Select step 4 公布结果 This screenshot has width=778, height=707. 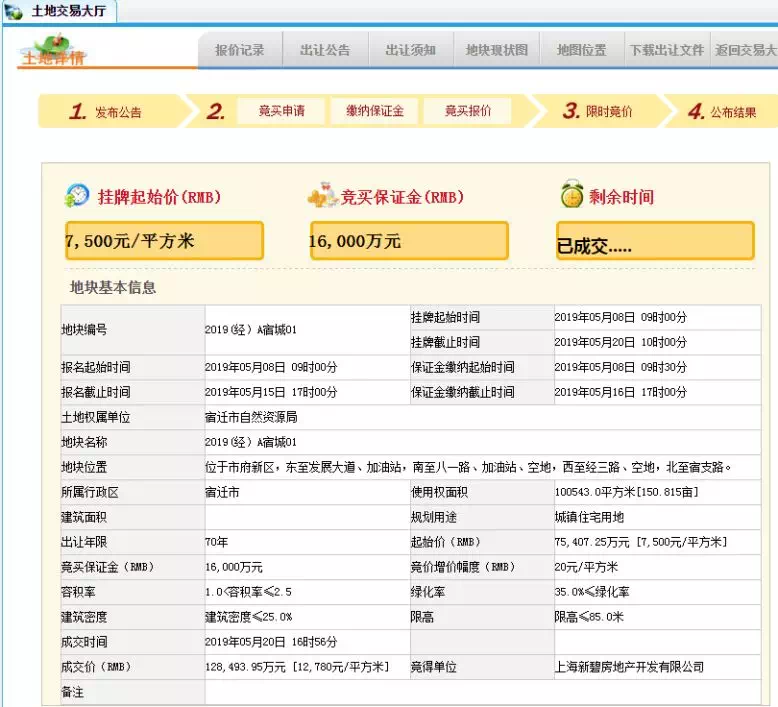(723, 112)
